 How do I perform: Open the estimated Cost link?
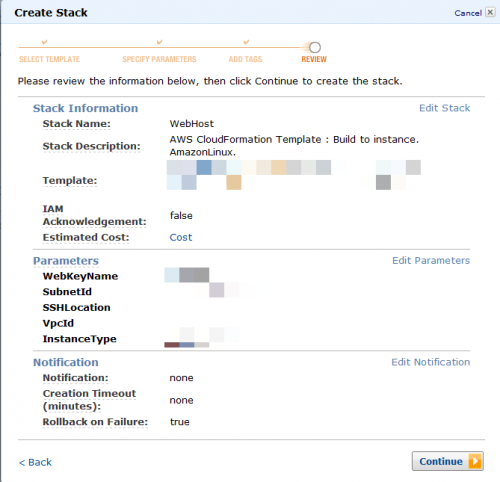point(181,237)
